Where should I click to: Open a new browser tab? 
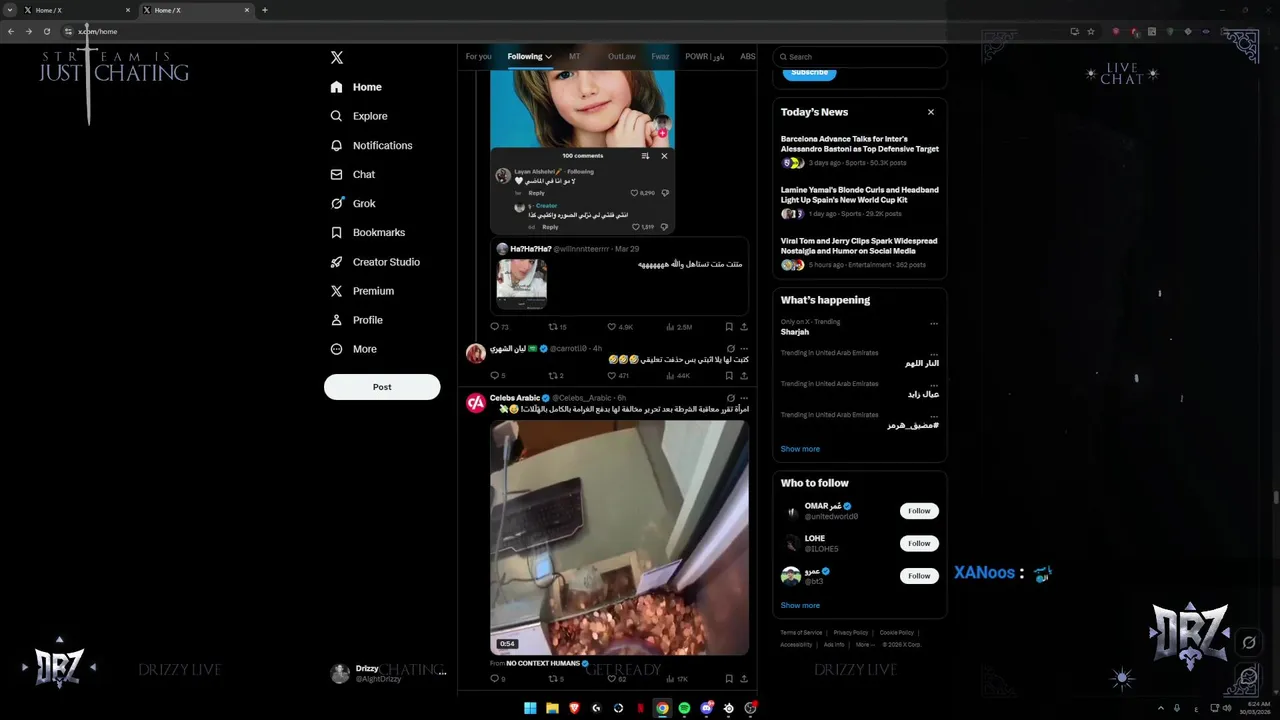pos(264,10)
